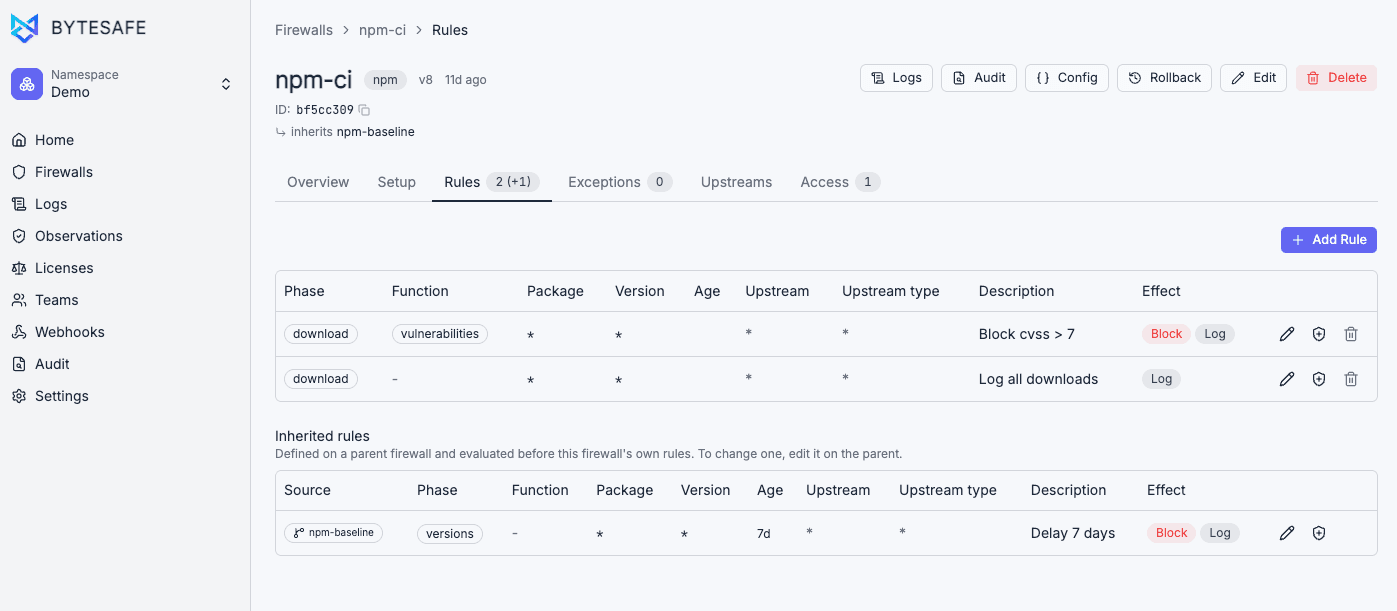Switch to the Overview tab
This screenshot has width=1397, height=611.
point(318,182)
